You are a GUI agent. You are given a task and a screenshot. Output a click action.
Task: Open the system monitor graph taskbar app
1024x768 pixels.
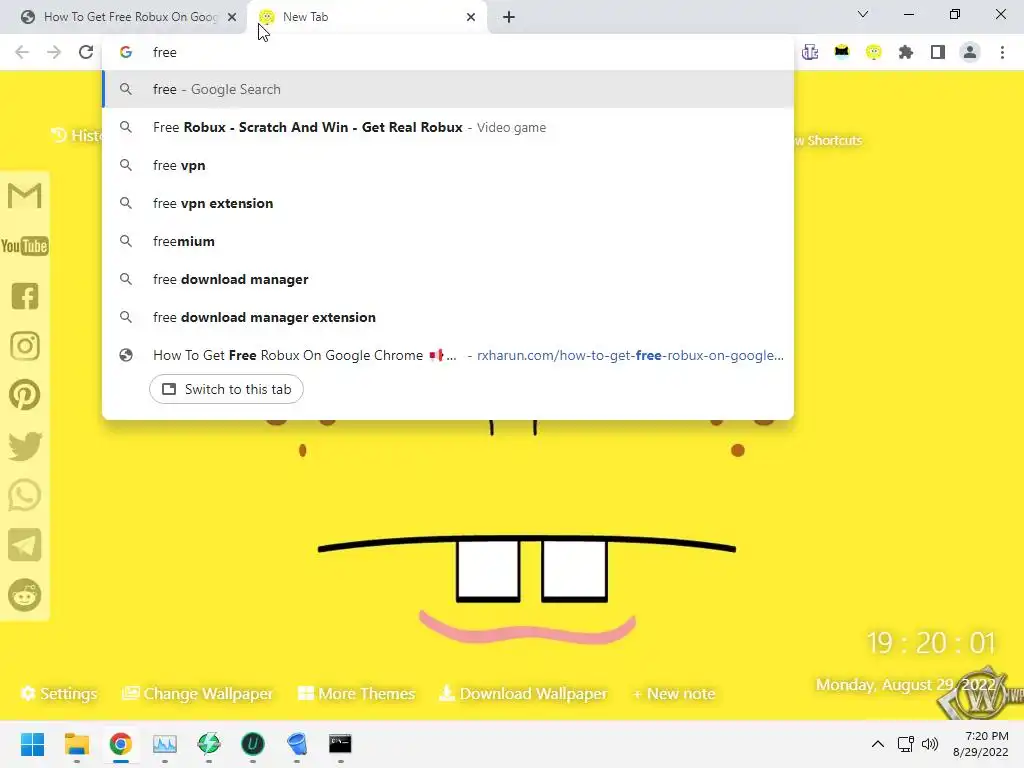click(165, 744)
